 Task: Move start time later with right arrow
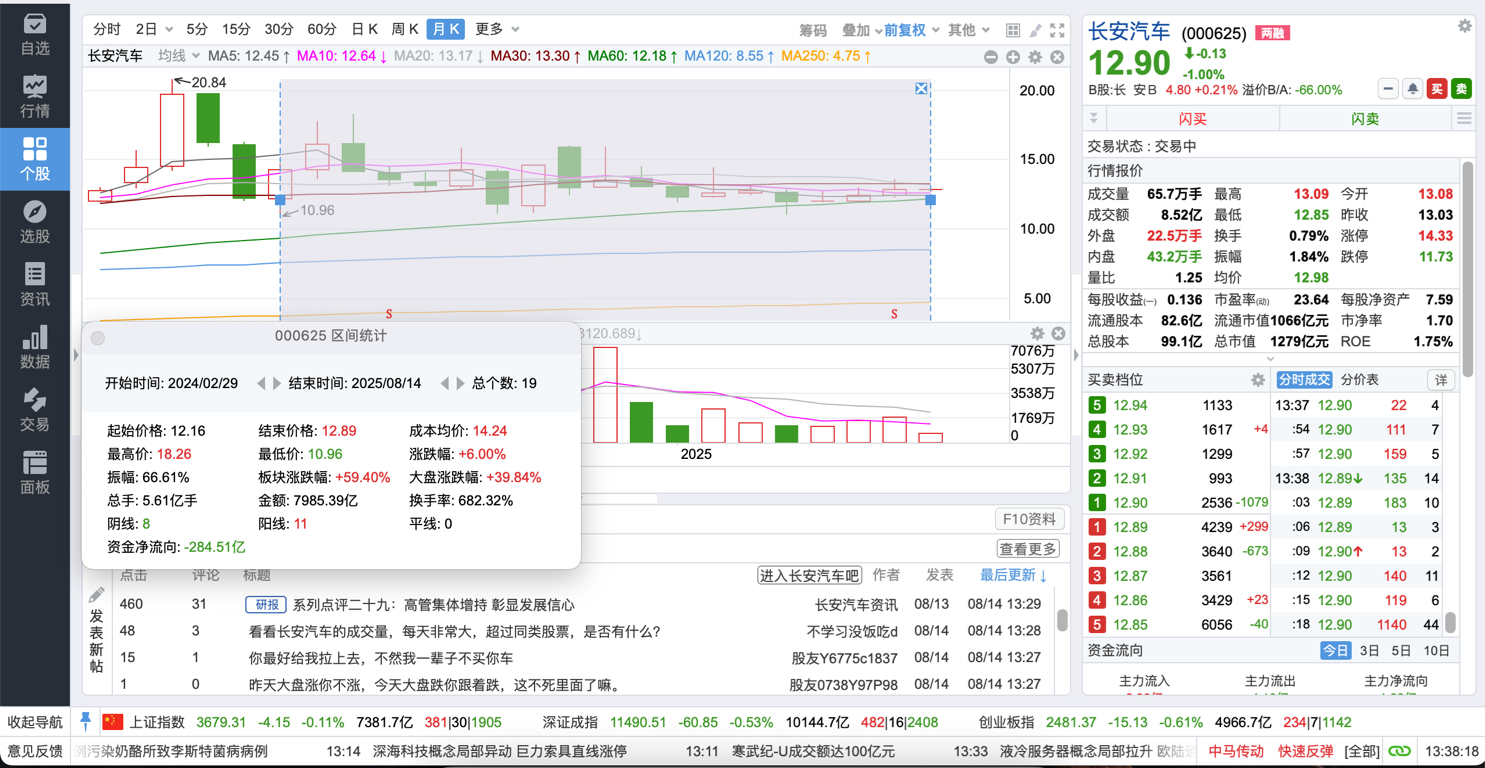pos(277,383)
